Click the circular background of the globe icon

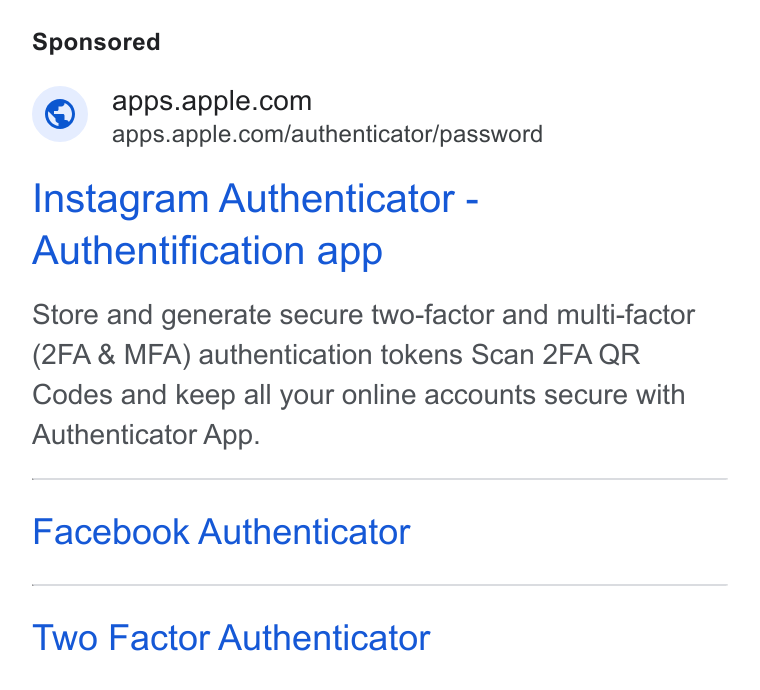pyautogui.click(x=60, y=114)
